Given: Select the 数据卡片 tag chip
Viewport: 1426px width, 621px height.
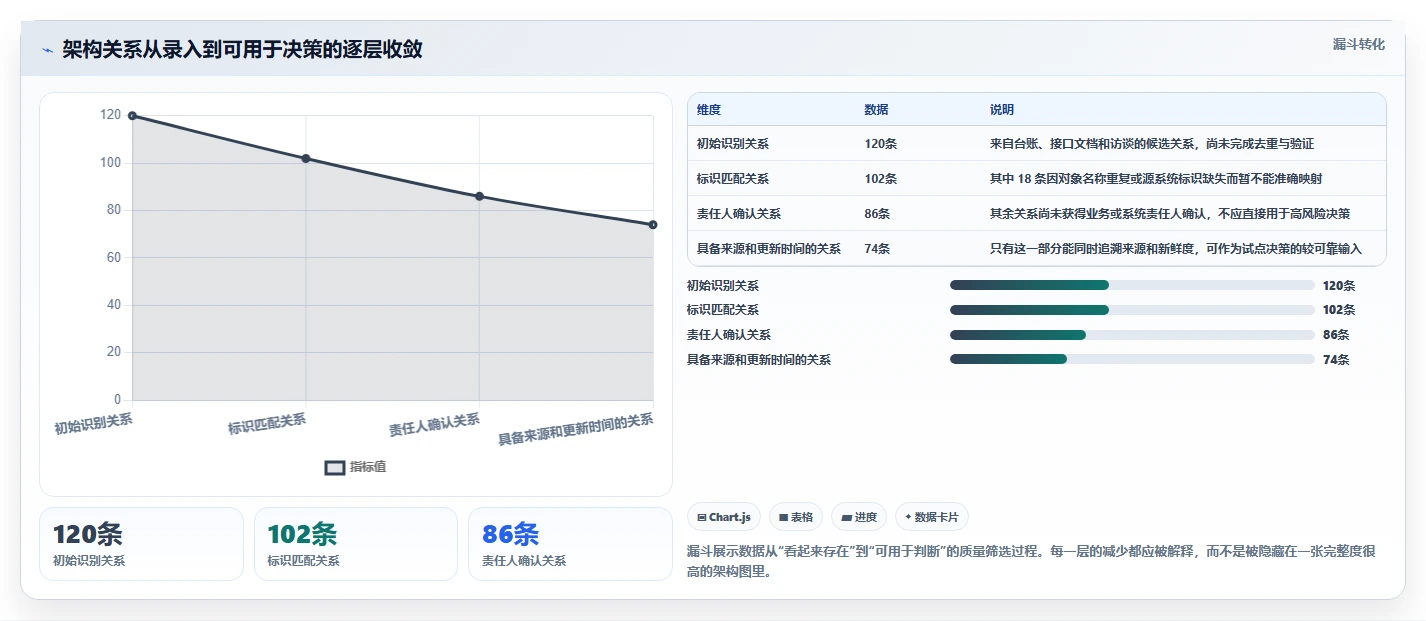Looking at the screenshot, I should pos(932,517).
